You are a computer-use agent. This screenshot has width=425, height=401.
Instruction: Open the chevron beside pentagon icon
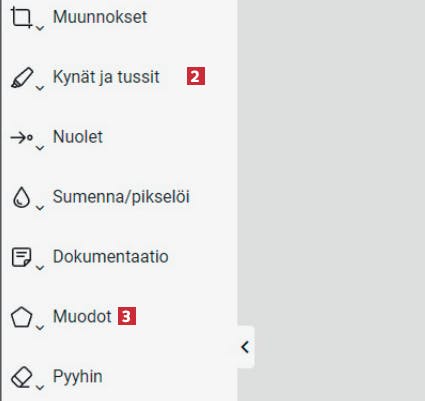(x=40, y=327)
